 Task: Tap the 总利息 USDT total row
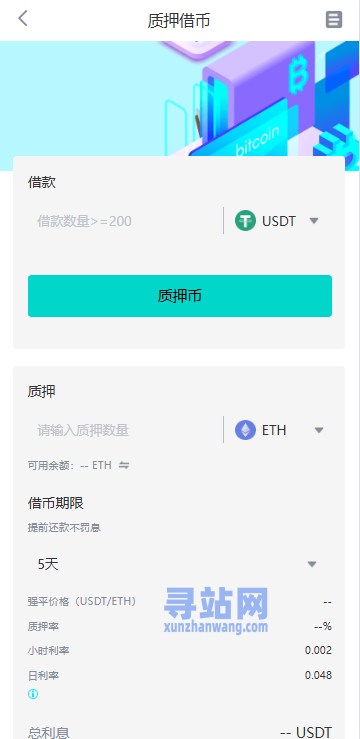coord(180,731)
